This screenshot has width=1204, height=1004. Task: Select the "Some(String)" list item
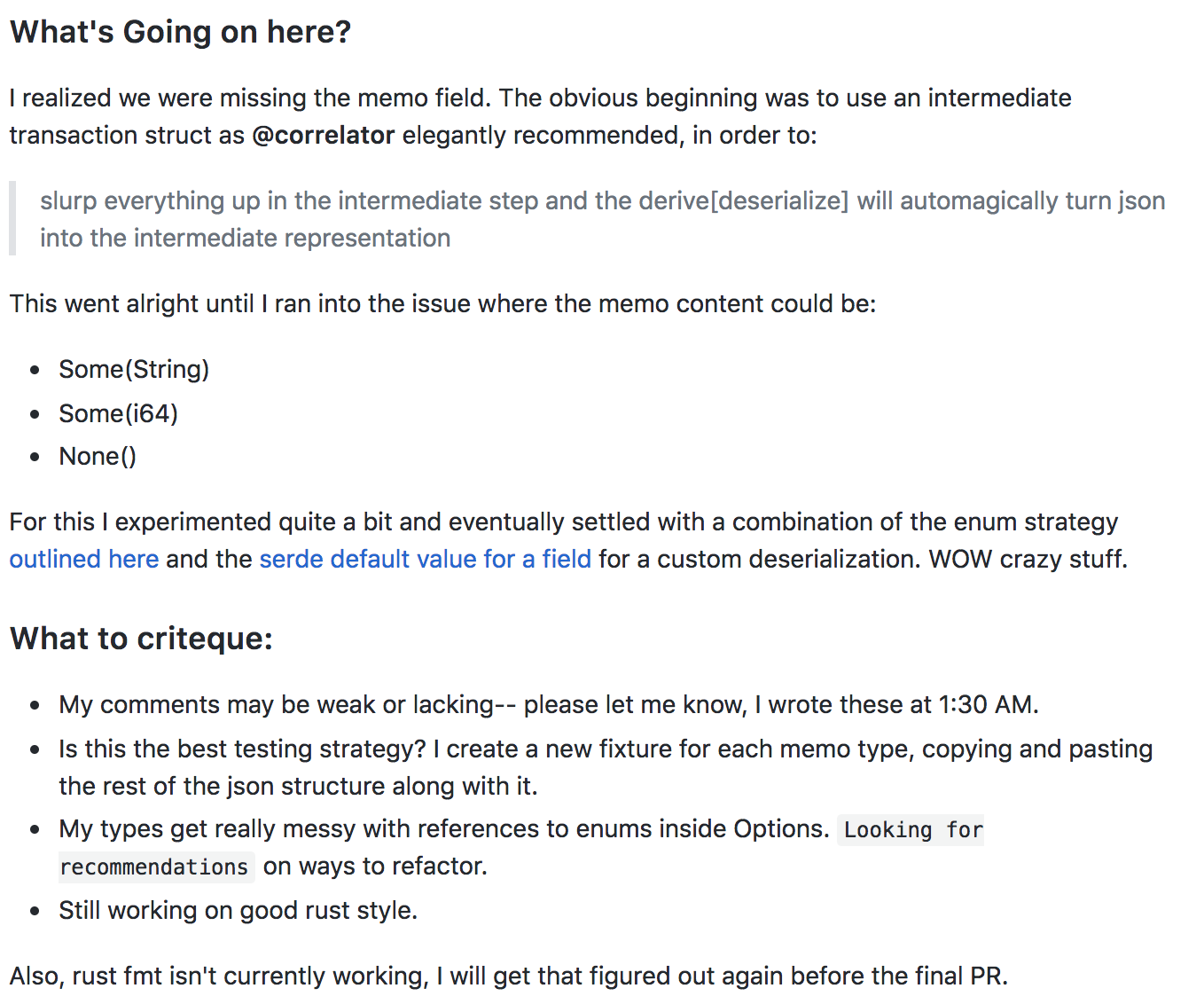point(134,370)
